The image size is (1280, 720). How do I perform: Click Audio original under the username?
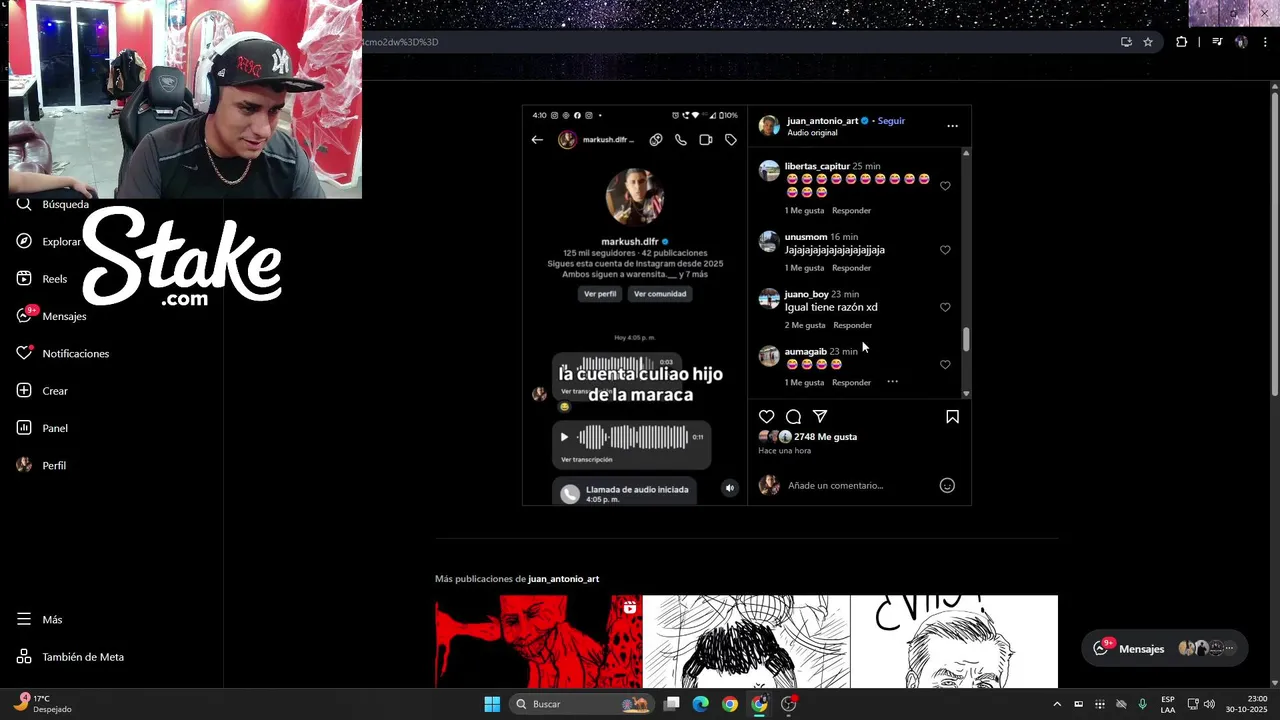pos(812,133)
